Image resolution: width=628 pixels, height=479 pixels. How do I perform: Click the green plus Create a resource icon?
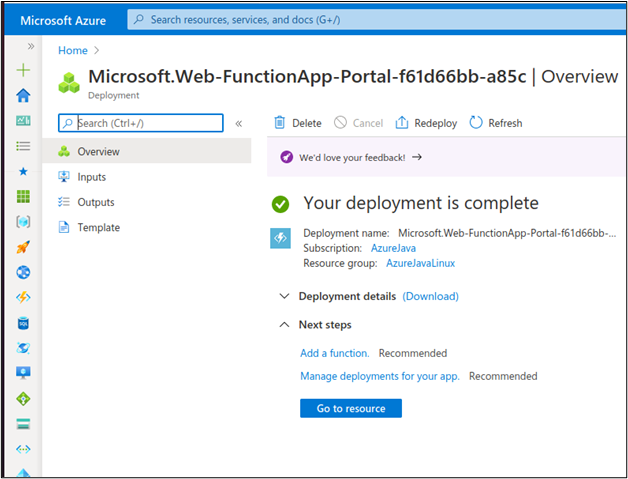pyautogui.click(x=23, y=70)
